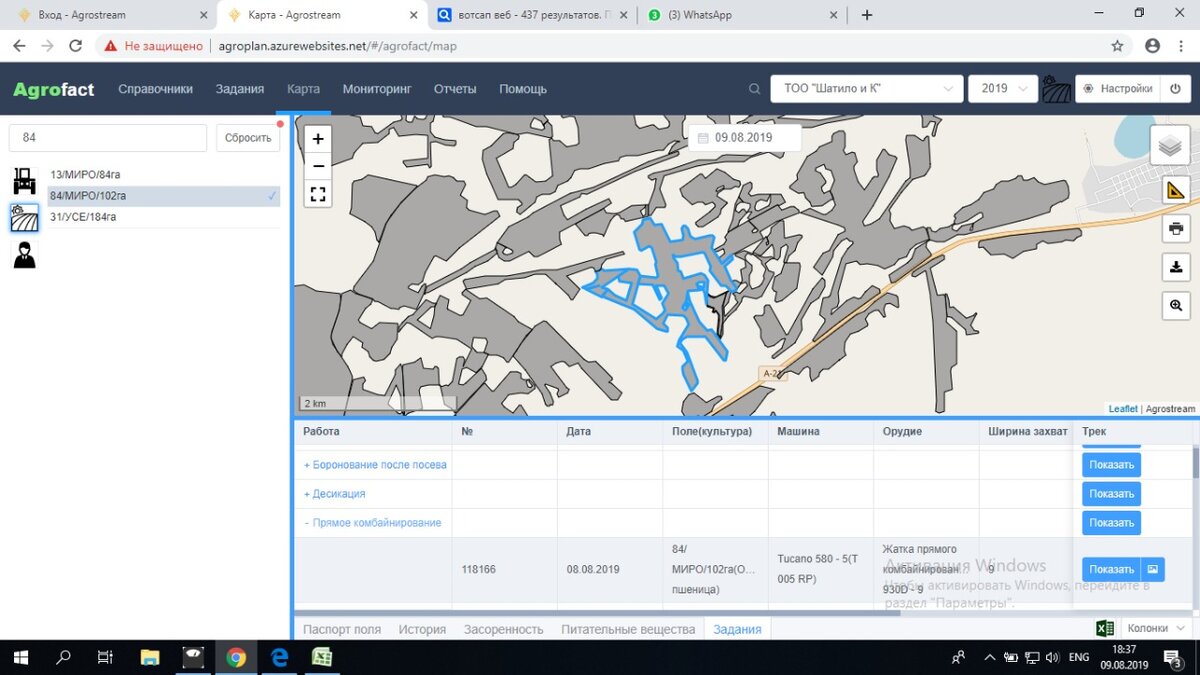Reload the browser page

[x=75, y=46]
